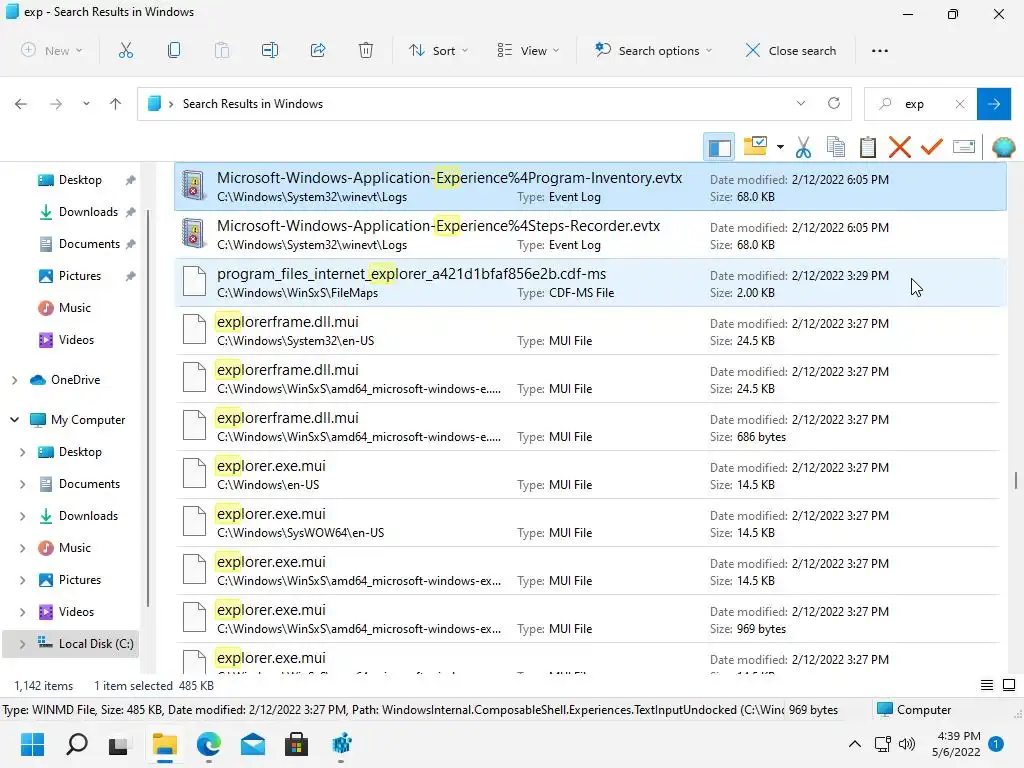Open pinned Pictures in Quick access
The width and height of the screenshot is (1024, 768).
click(x=80, y=276)
